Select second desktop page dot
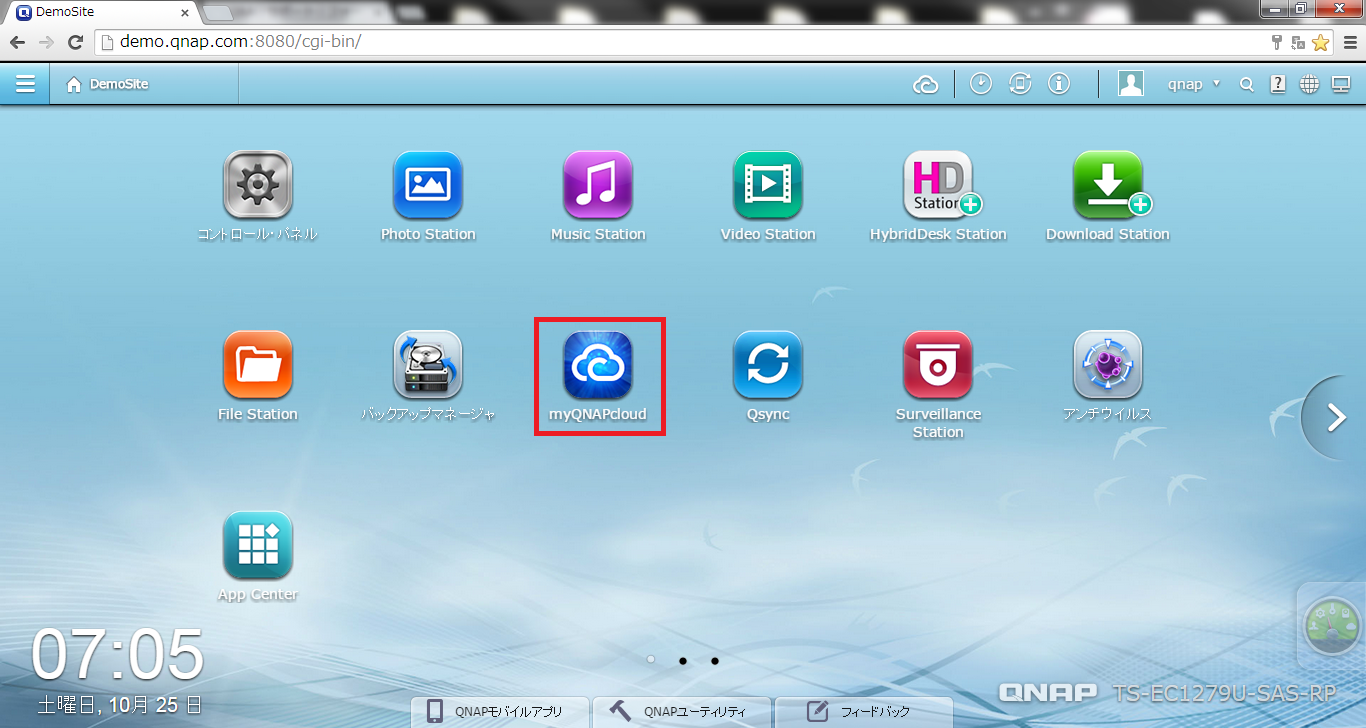 point(683,661)
